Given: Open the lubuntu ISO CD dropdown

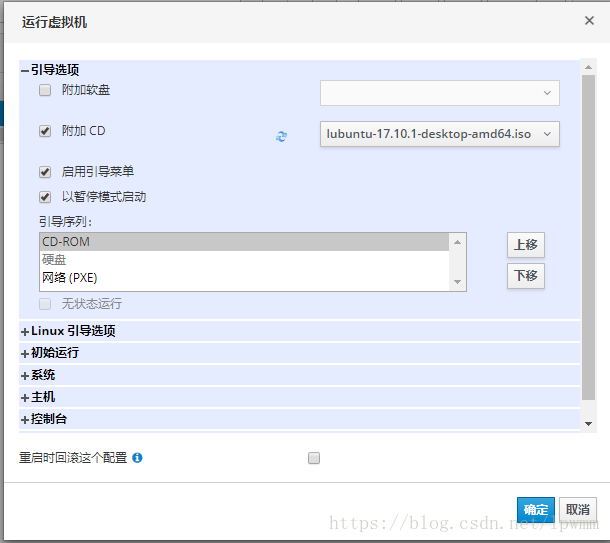Looking at the screenshot, I should tap(440, 134).
